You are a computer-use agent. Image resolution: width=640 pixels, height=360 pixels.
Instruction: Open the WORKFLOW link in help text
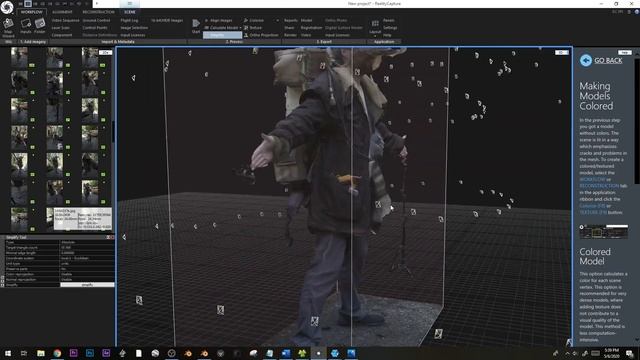point(592,179)
